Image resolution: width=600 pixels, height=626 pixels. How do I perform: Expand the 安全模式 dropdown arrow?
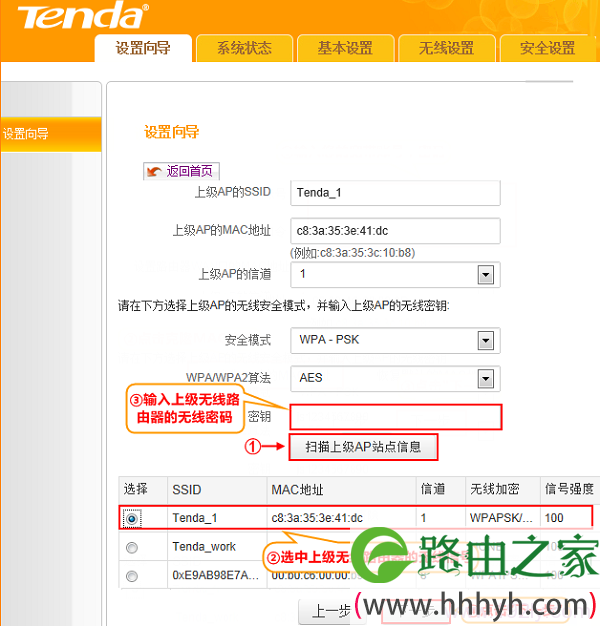pos(485,341)
